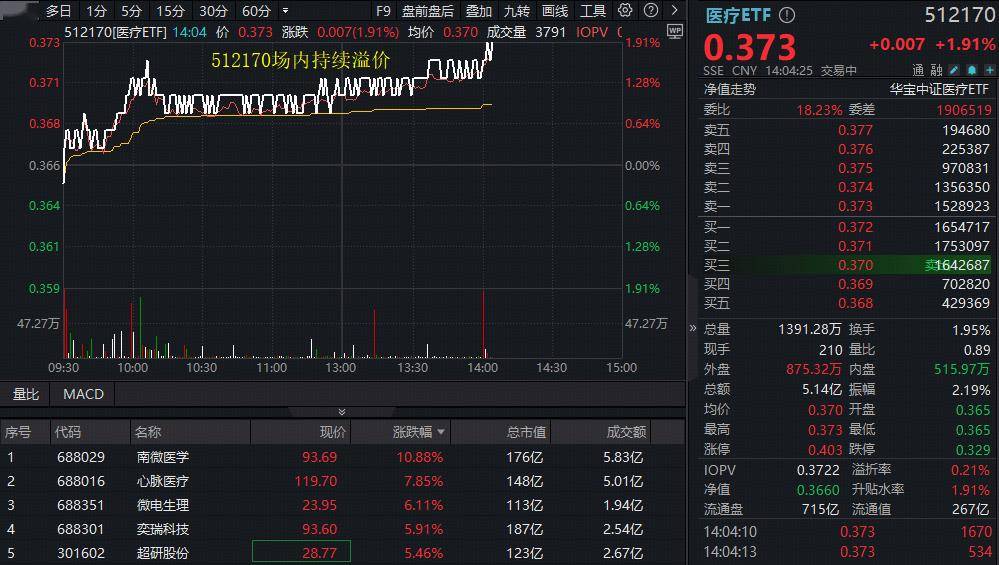
Task: Click the 医疗ETF title in quote panel
Action: pyautogui.click(x=738, y=15)
